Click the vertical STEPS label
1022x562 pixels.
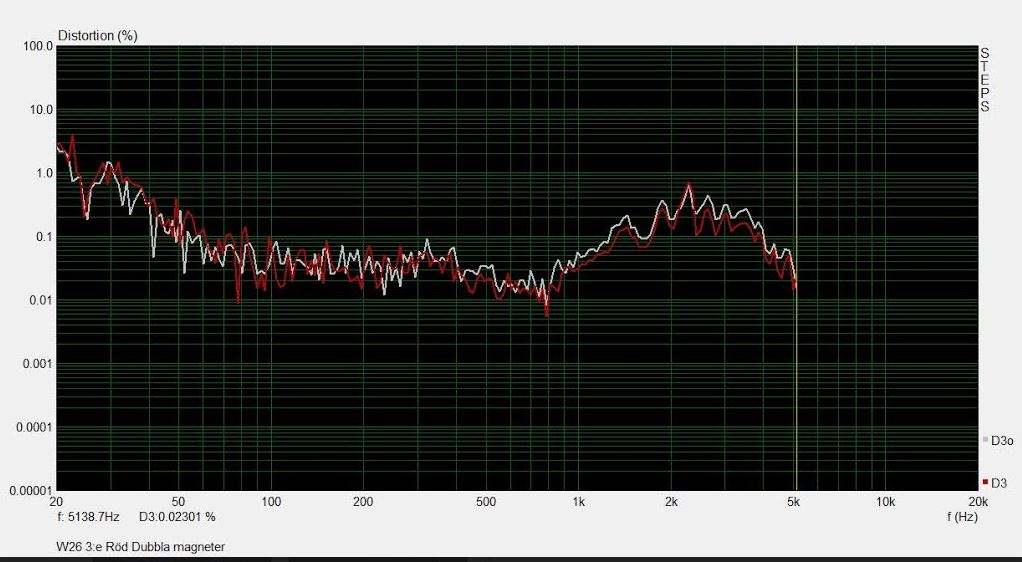[985, 79]
